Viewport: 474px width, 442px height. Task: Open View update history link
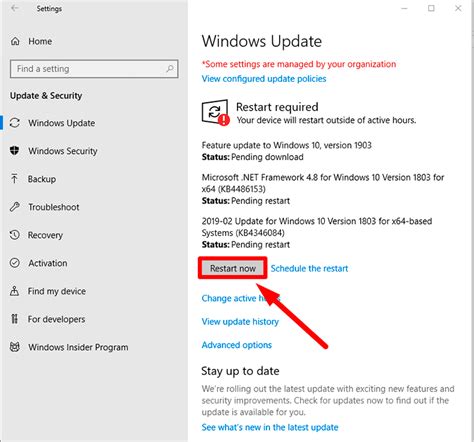coord(240,321)
